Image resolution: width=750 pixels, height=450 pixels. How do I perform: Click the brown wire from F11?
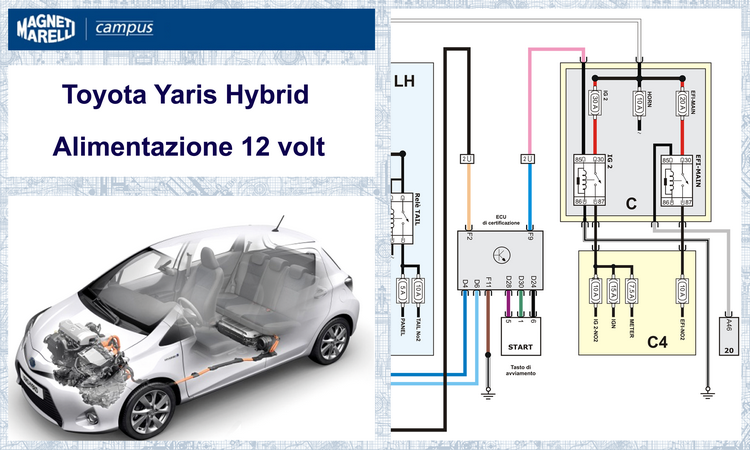click(488, 321)
